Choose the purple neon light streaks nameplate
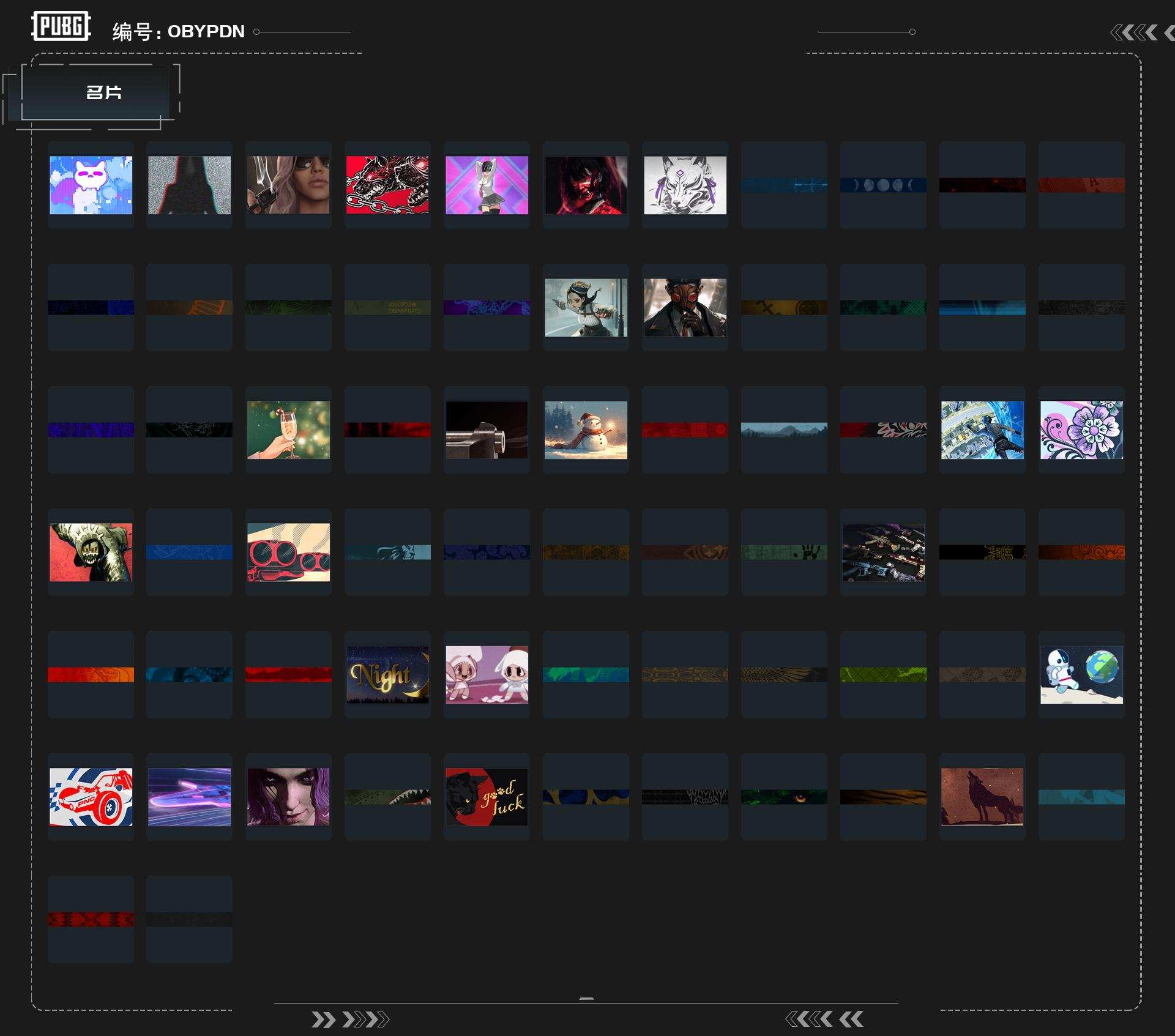The width and height of the screenshot is (1175, 1036). (189, 797)
